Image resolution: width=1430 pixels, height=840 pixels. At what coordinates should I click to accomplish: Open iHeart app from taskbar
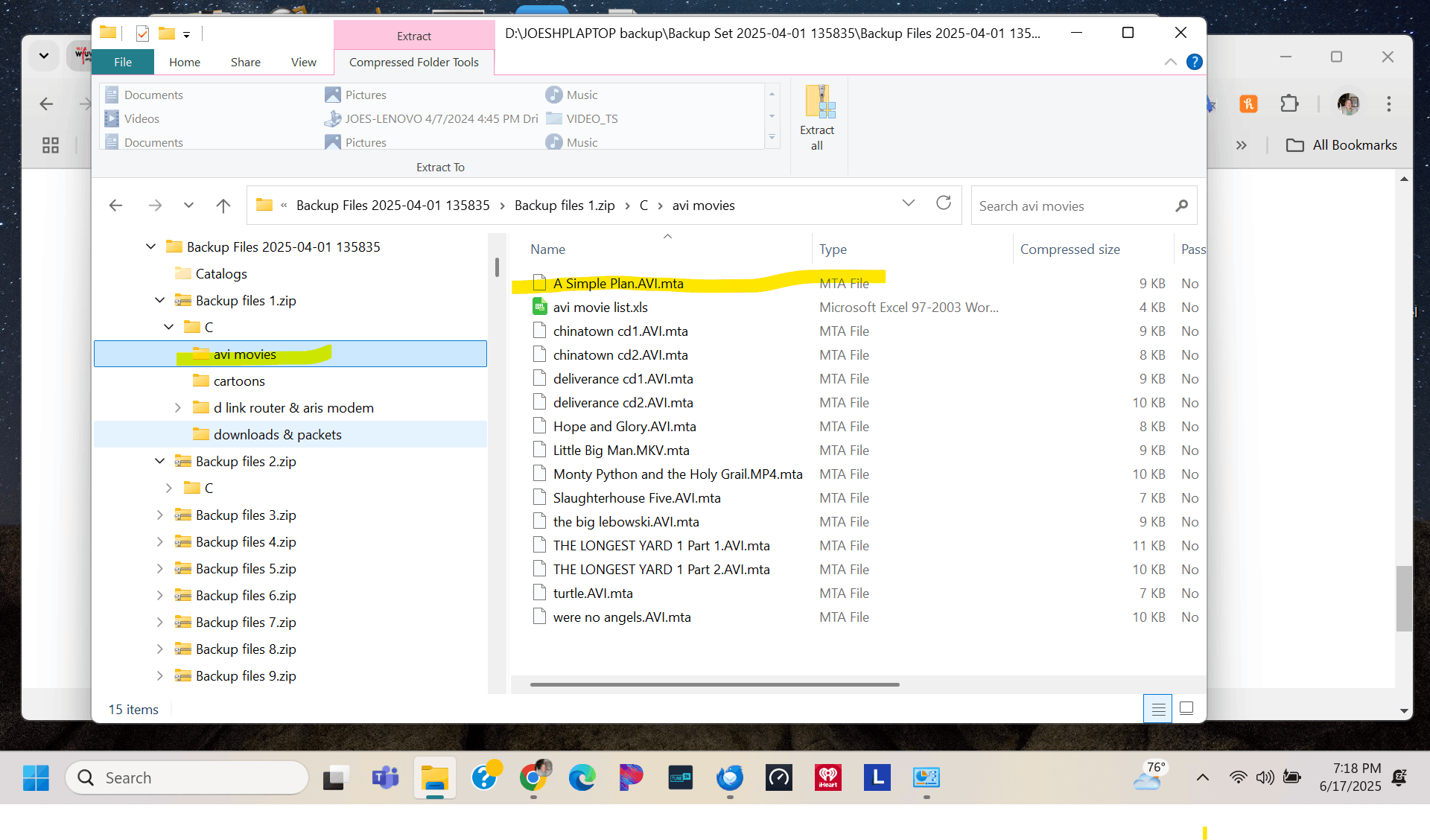click(827, 778)
